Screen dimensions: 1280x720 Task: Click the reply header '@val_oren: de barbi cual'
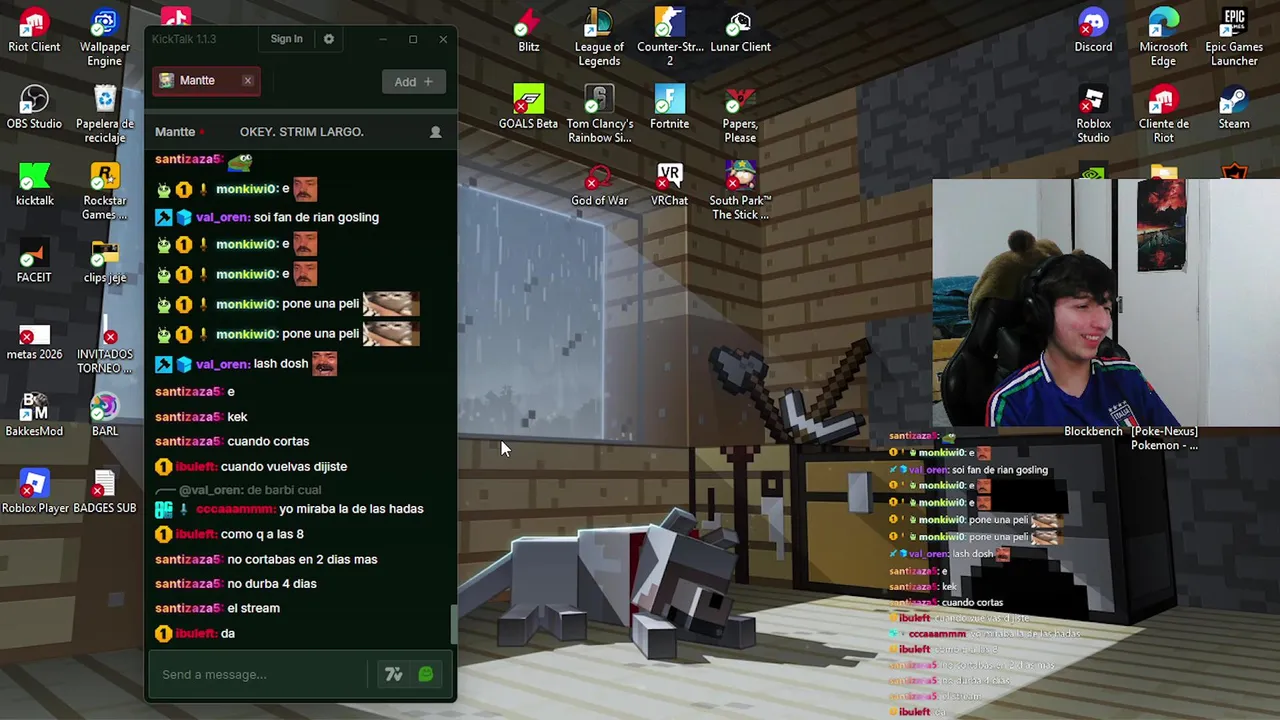tap(250, 490)
